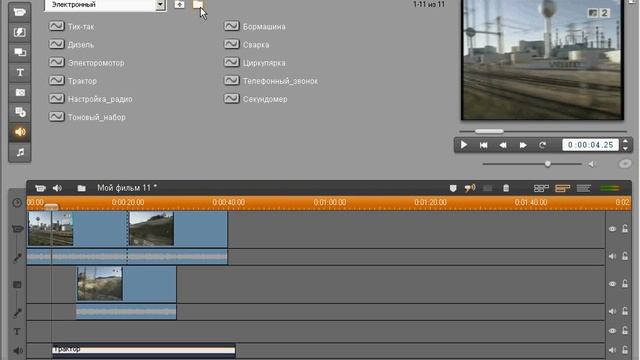
Task: Lock the overlay video track
Action: coord(625,283)
